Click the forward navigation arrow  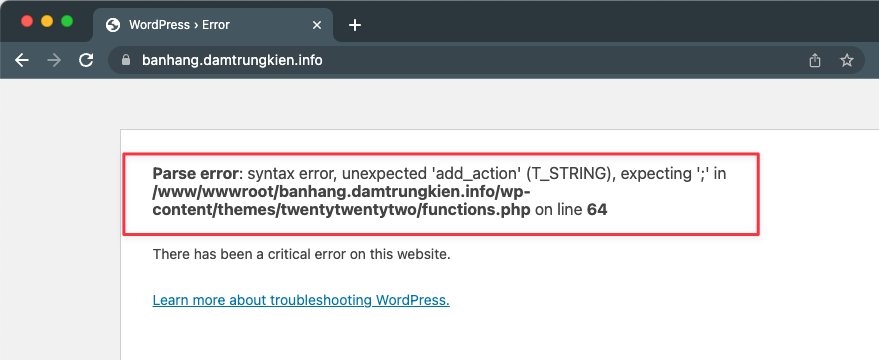point(54,61)
